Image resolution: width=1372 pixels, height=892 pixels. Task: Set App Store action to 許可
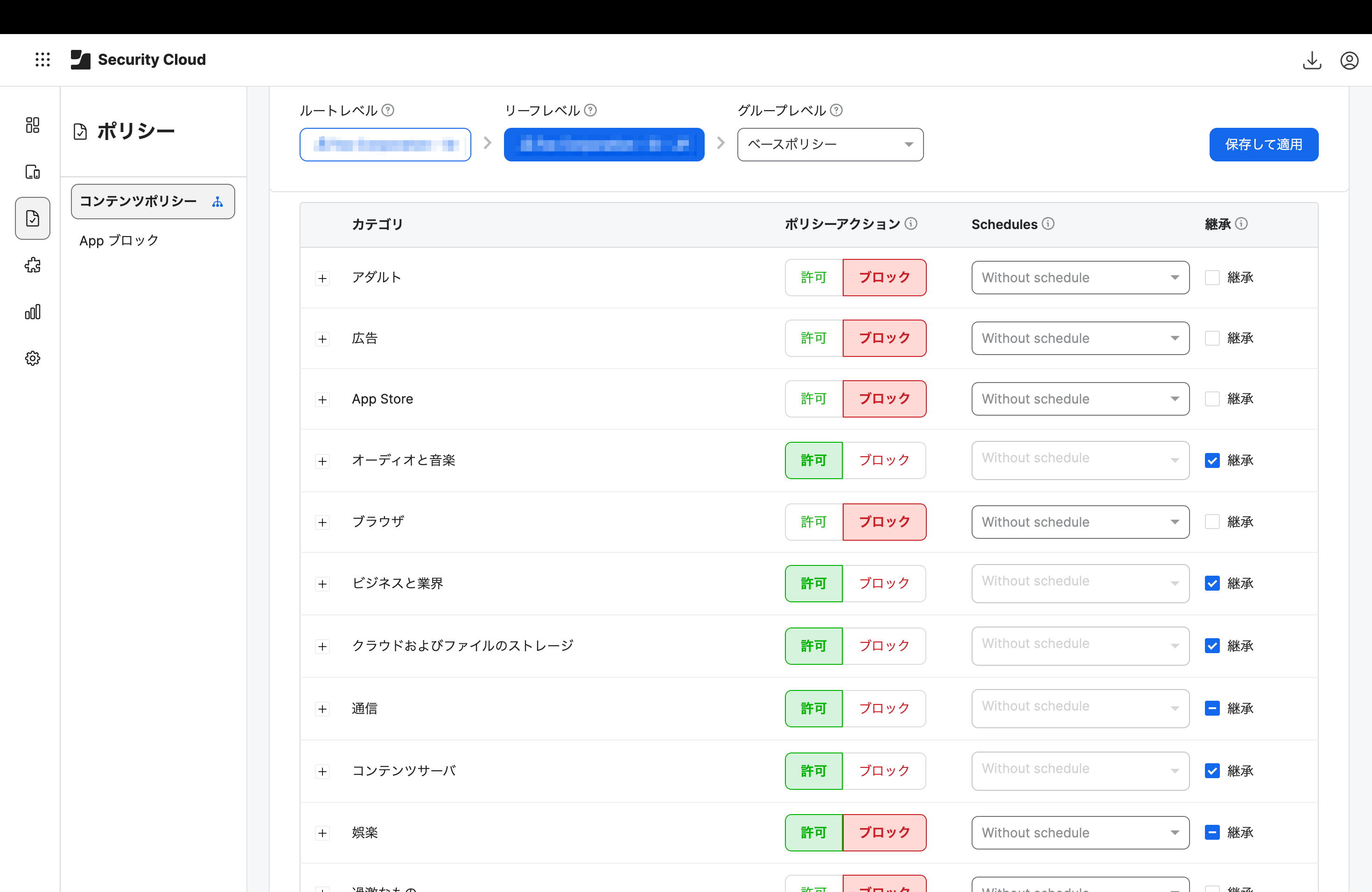(813, 399)
